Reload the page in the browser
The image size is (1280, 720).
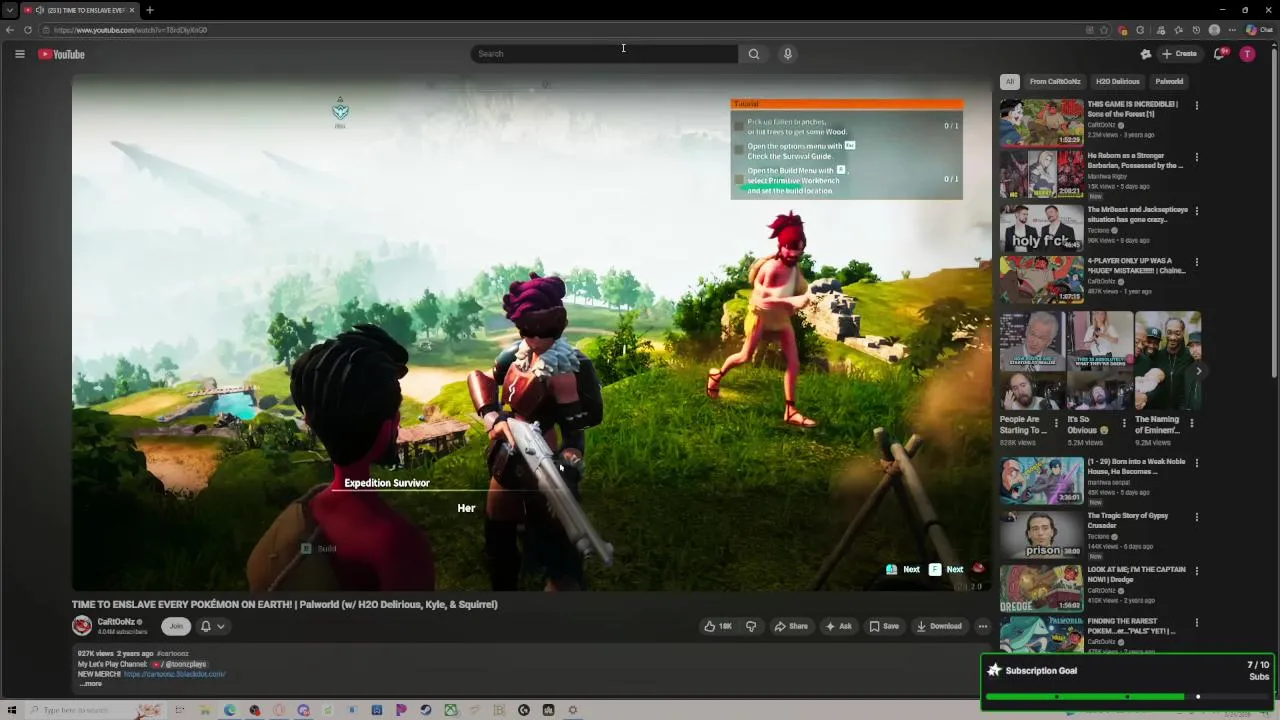(x=28, y=30)
